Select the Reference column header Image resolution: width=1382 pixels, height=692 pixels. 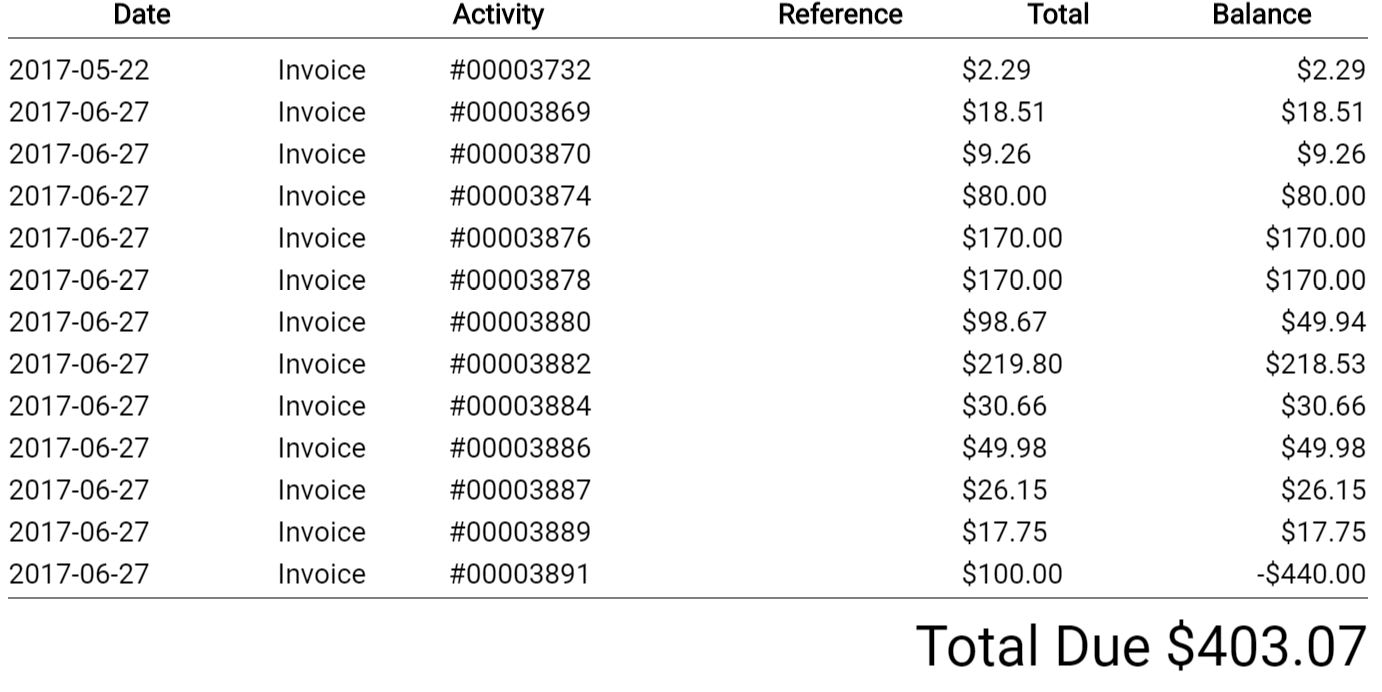(x=840, y=15)
